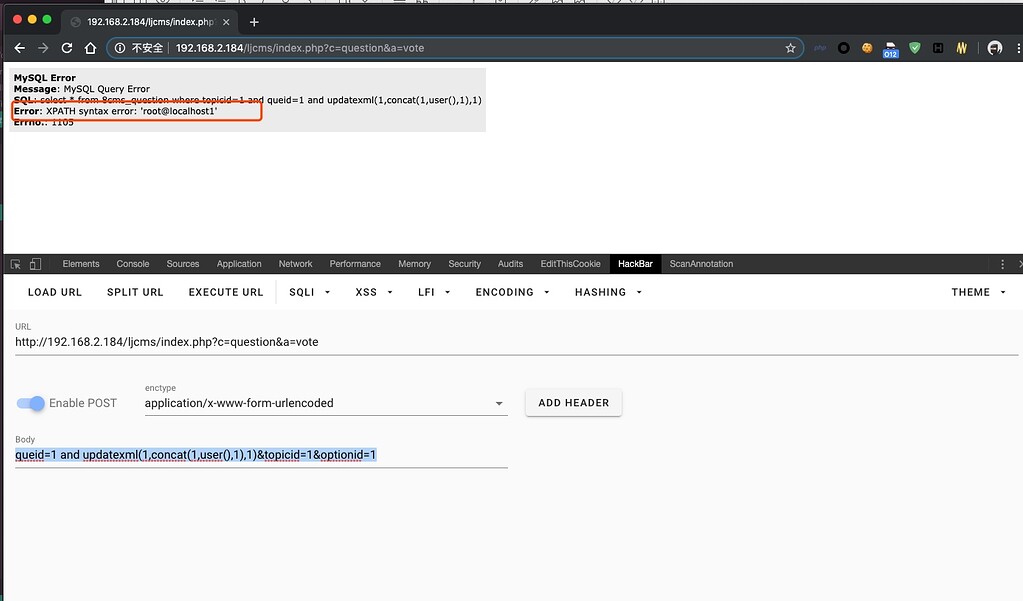
Task: Click the user profile avatar
Action: (x=994, y=48)
